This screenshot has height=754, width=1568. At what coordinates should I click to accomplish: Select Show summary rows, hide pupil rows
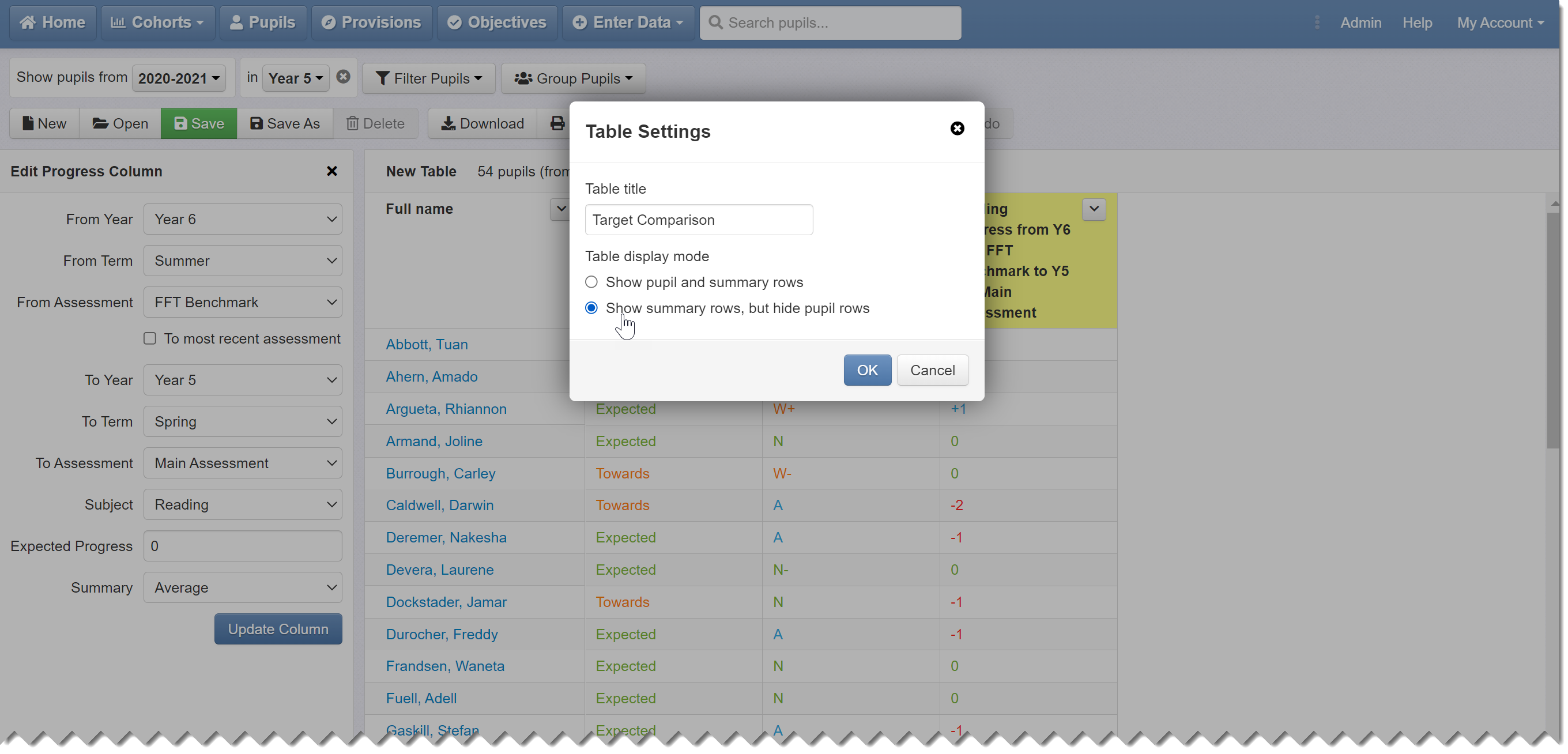point(591,308)
